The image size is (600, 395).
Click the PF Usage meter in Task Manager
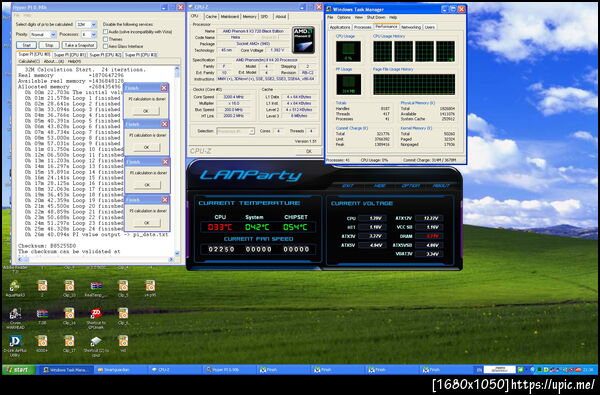(x=348, y=84)
